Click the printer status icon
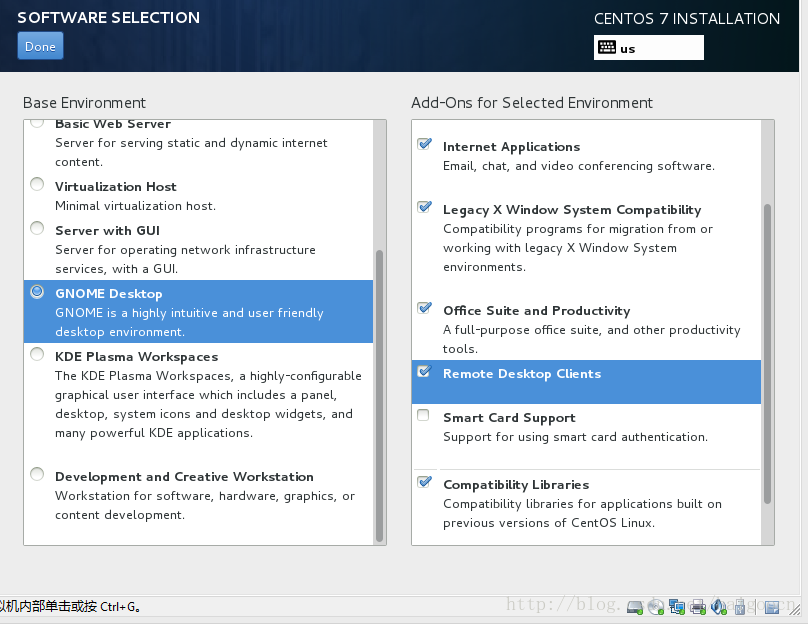The image size is (808, 624). coord(698,606)
